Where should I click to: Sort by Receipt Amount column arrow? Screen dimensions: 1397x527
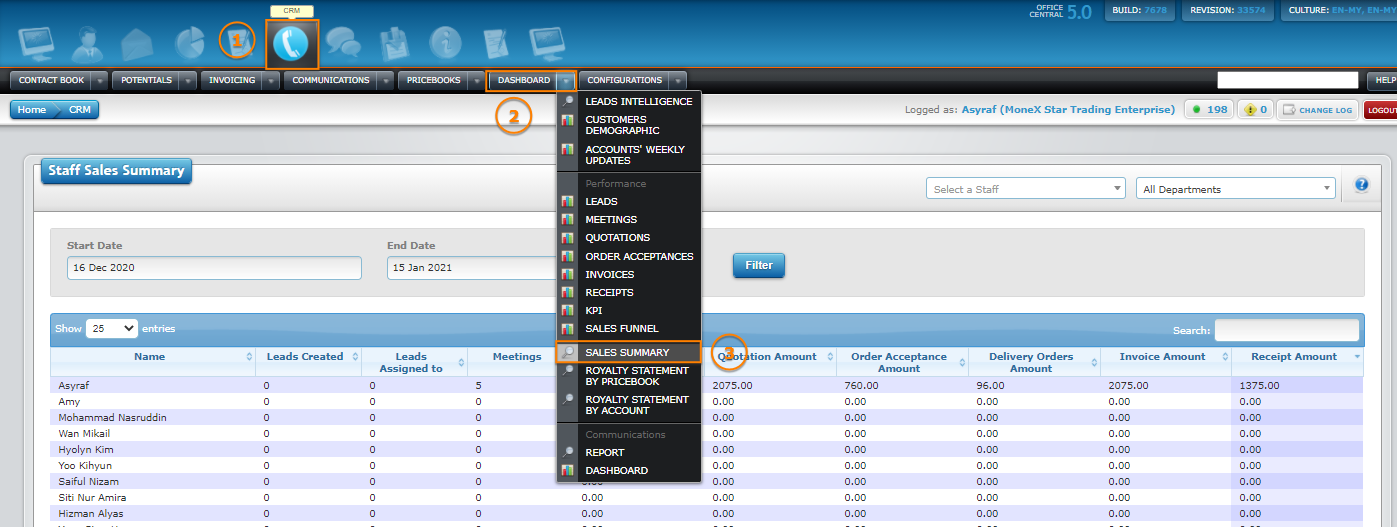point(1357,357)
